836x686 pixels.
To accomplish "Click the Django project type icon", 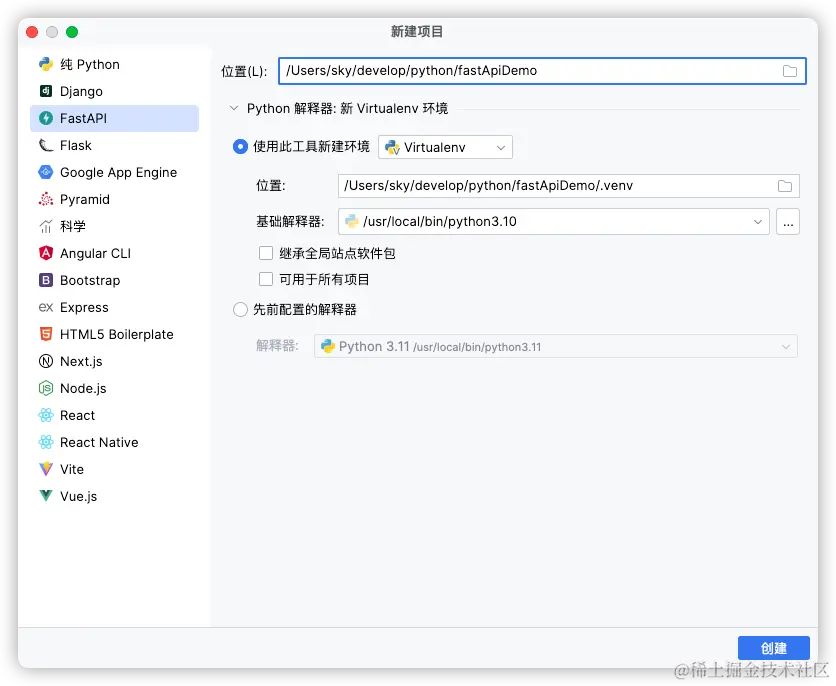I will tap(46, 91).
